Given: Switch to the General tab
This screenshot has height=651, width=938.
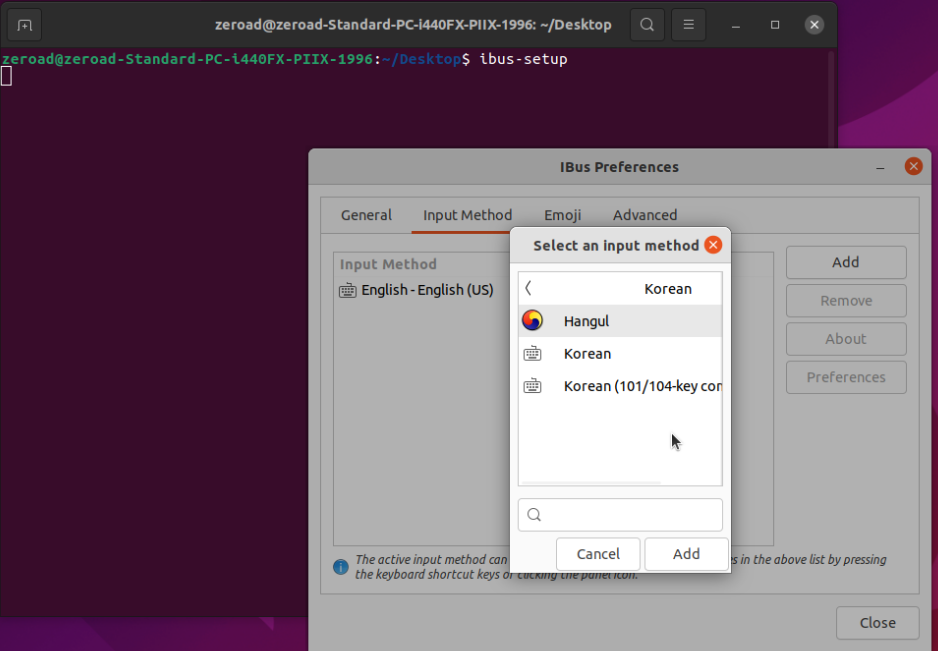Looking at the screenshot, I should [366, 215].
